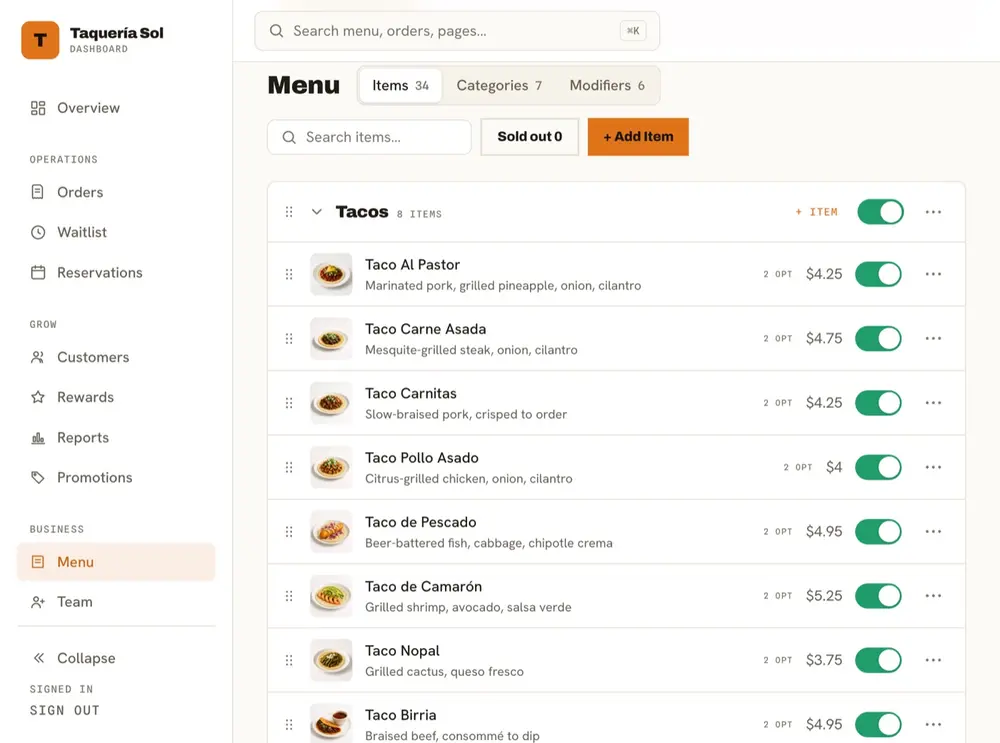Click the Taco Birria drag handle
The height and width of the screenshot is (743, 1000).
coord(289,725)
